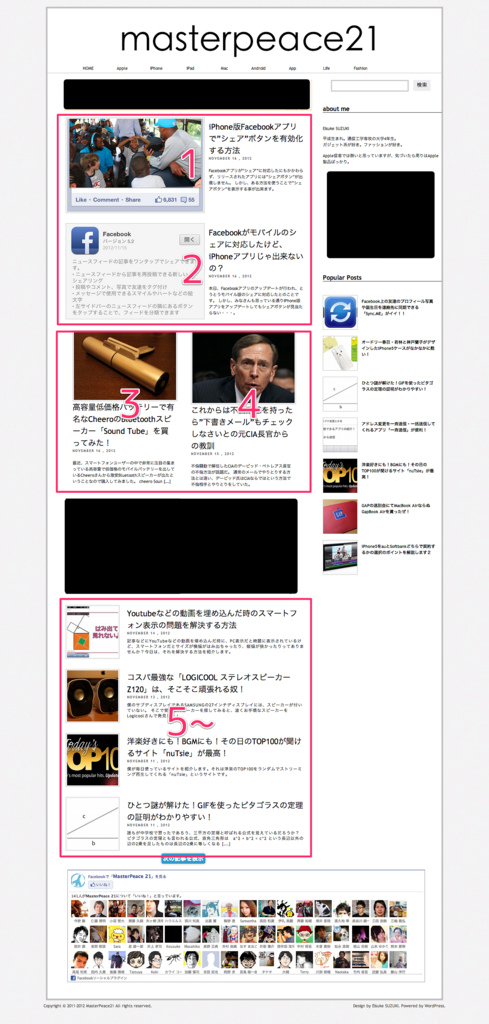Go to the Android navigation item

point(258,68)
